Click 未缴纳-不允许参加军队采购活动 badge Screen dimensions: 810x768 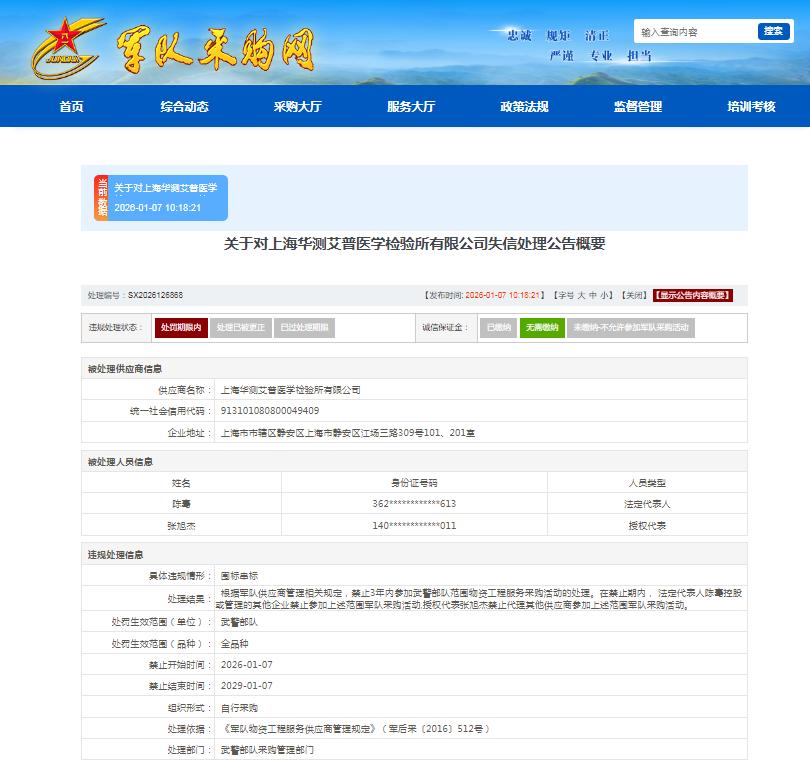631,327
